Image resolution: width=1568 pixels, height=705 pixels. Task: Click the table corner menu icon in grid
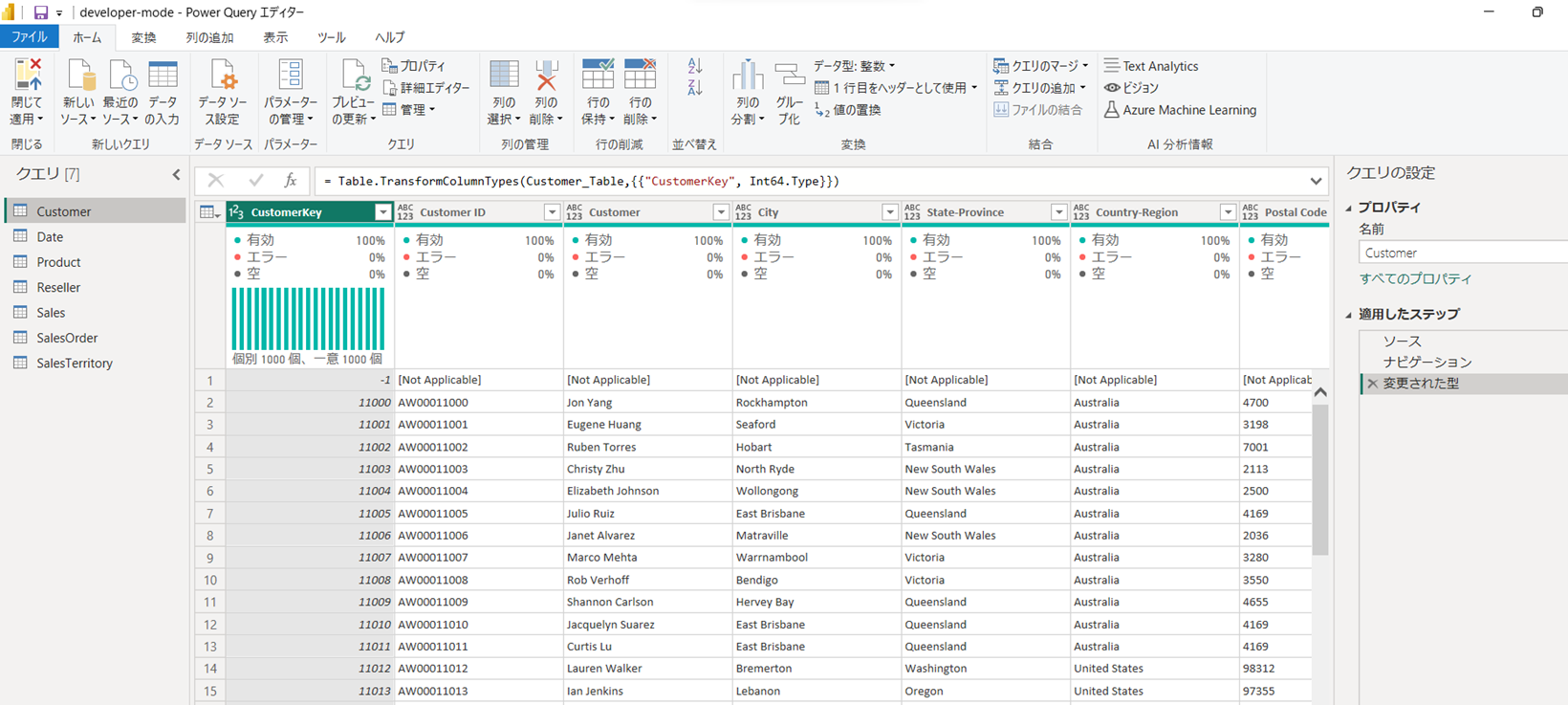[x=208, y=212]
